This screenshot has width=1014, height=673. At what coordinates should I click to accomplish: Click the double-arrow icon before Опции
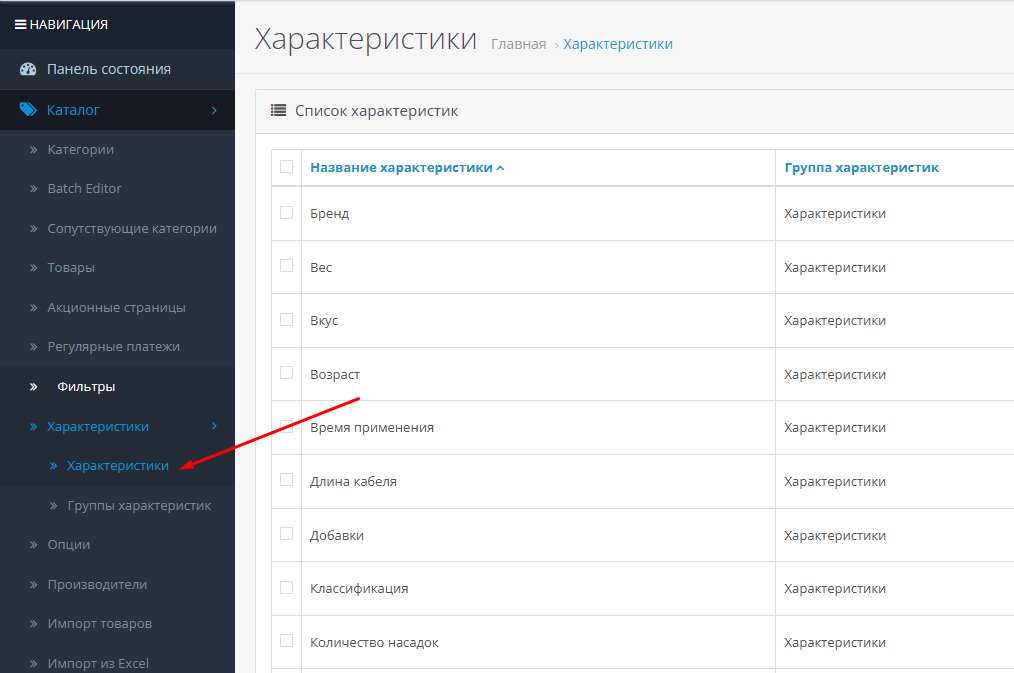(x=33, y=545)
